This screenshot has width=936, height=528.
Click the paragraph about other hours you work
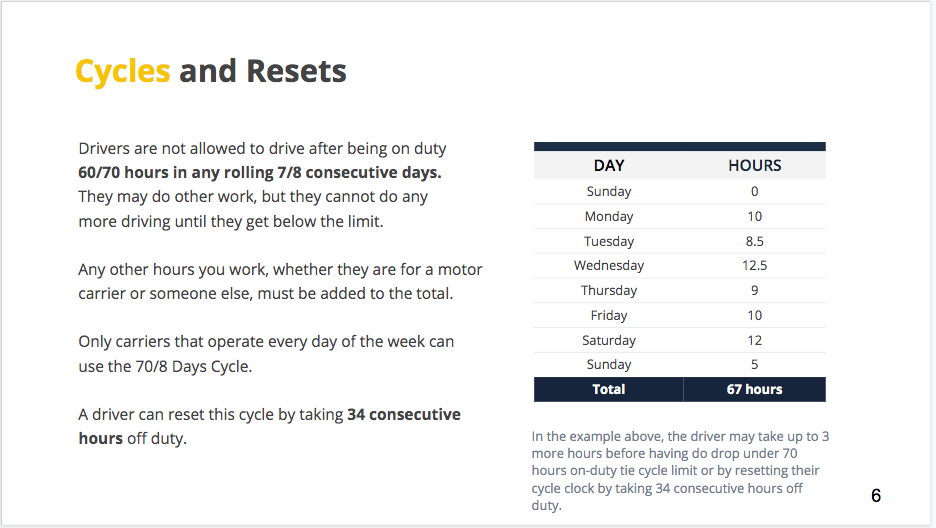tap(280, 281)
